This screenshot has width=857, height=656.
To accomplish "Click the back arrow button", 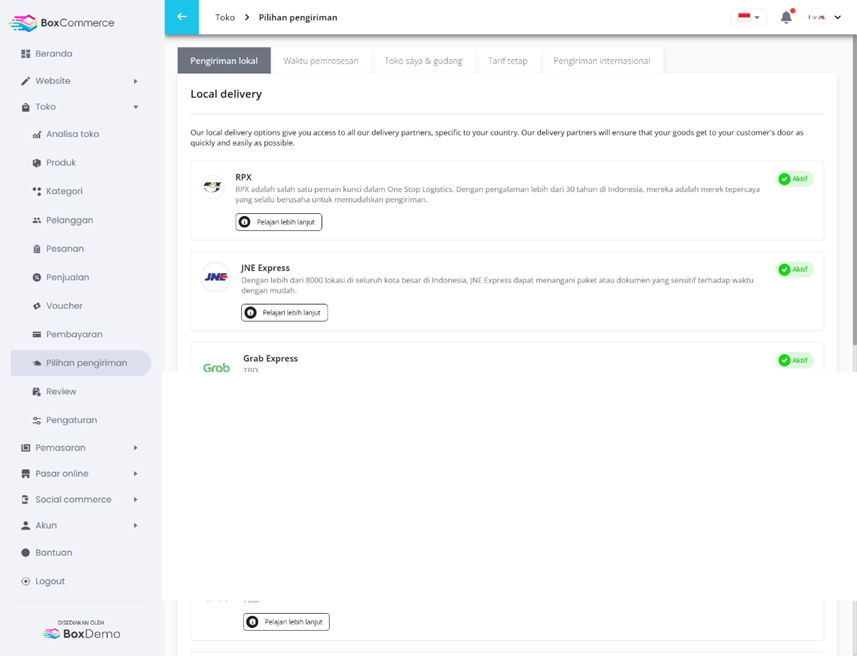I will pyautogui.click(x=182, y=17).
